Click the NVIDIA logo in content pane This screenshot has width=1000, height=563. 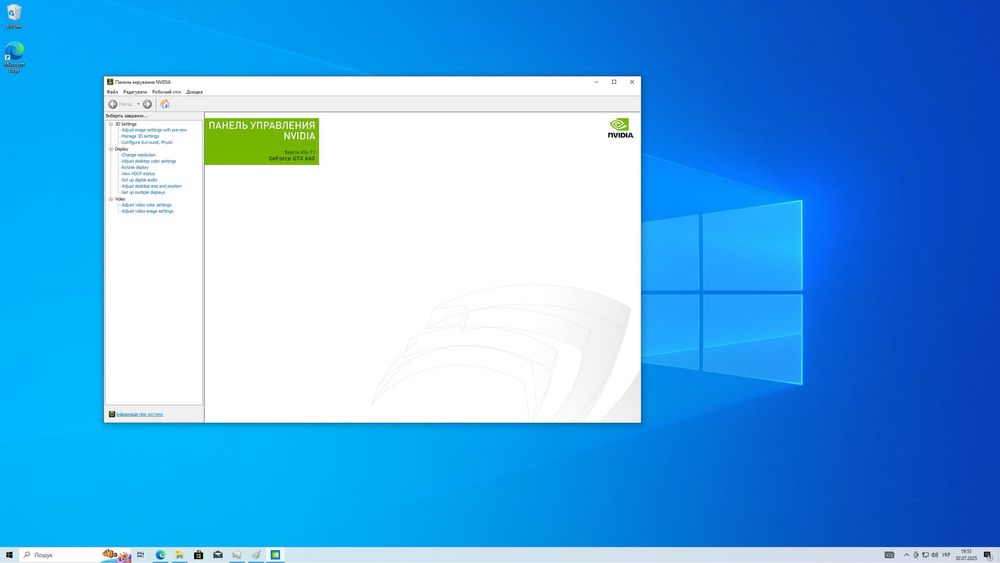[x=621, y=128]
